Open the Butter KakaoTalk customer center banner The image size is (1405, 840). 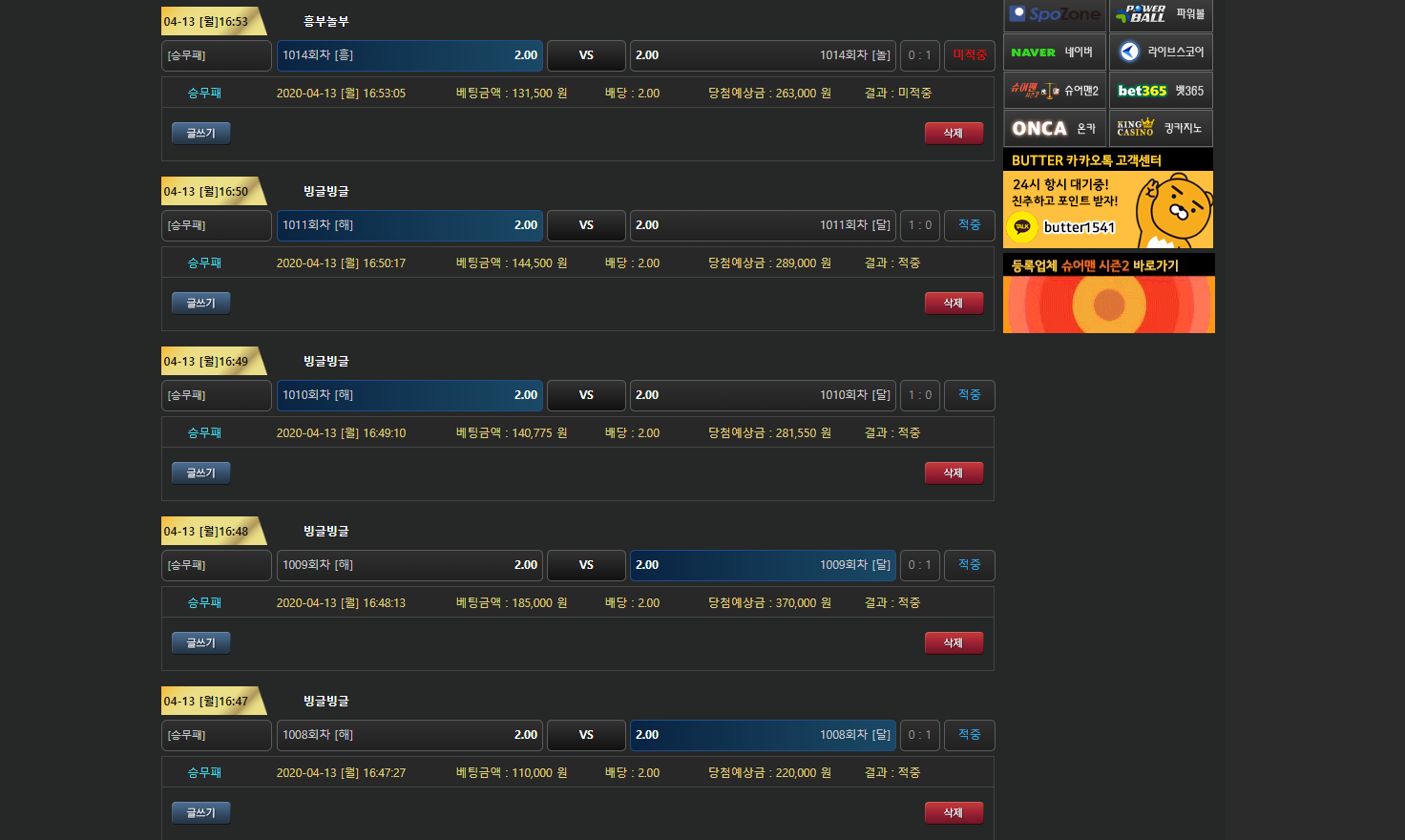click(x=1108, y=199)
